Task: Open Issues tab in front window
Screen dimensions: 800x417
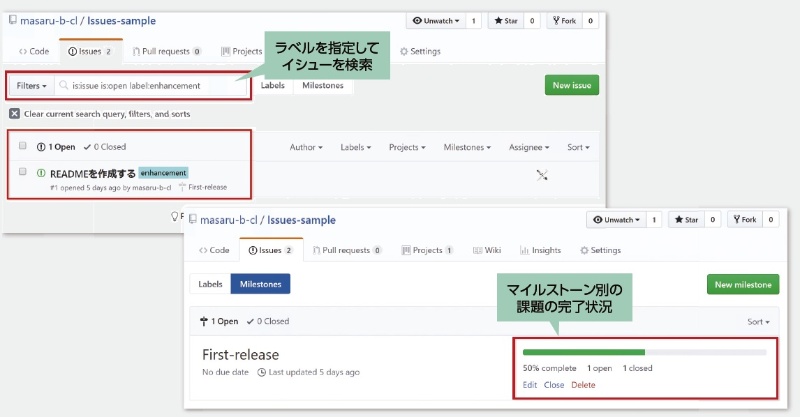Action: tap(270, 251)
